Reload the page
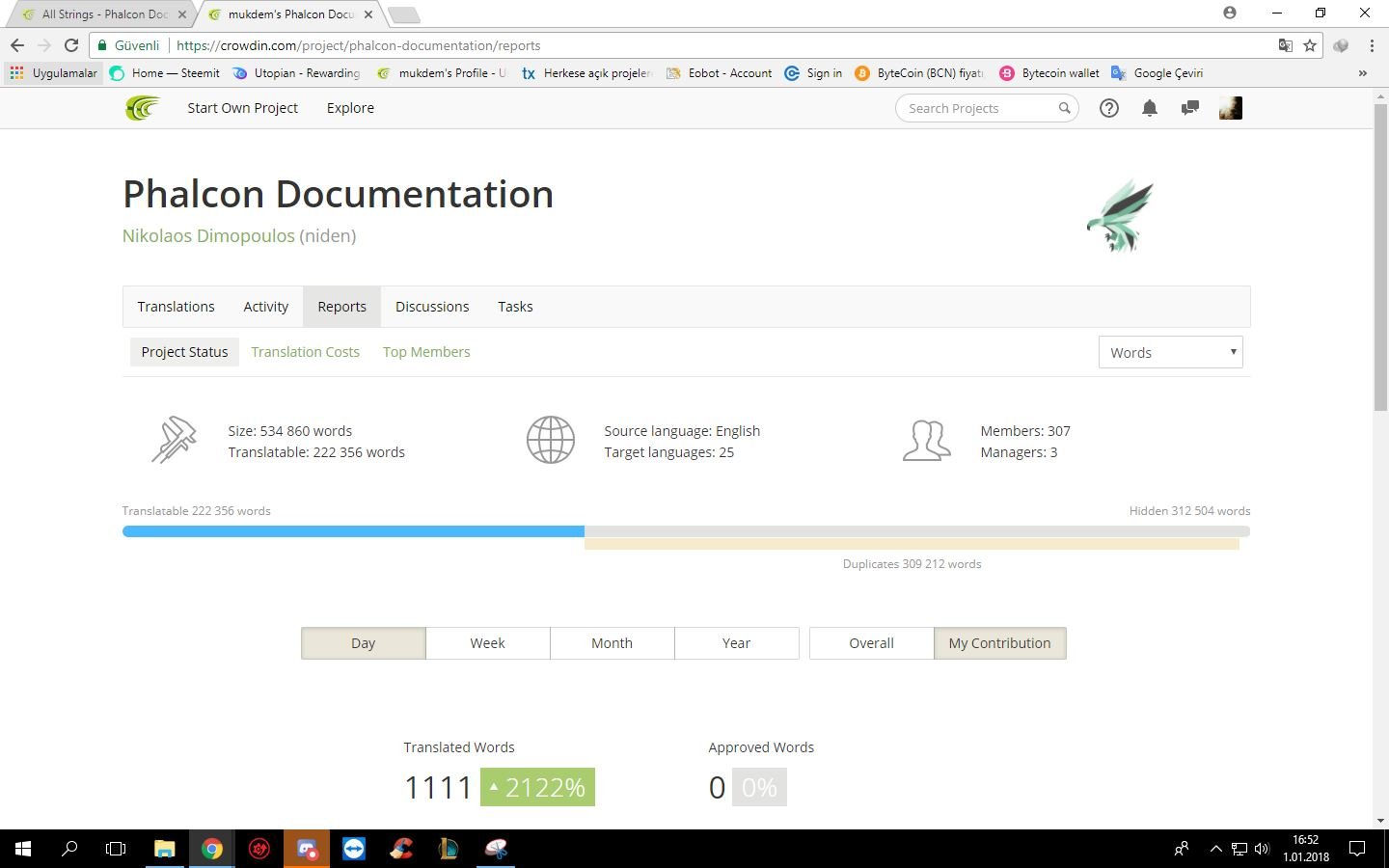Image resolution: width=1389 pixels, height=868 pixels. tap(70, 45)
